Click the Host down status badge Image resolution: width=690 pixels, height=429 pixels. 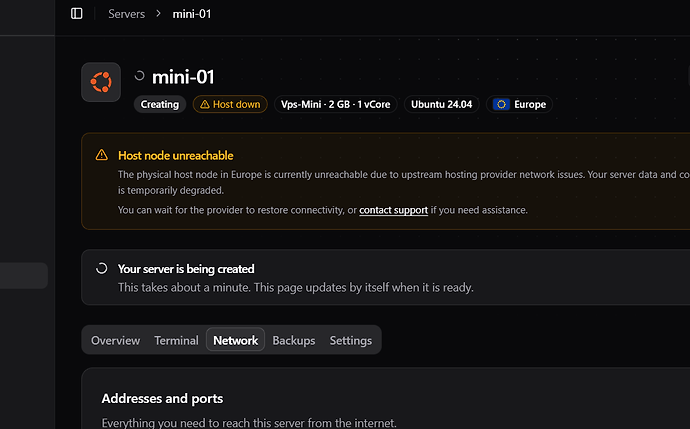click(230, 104)
